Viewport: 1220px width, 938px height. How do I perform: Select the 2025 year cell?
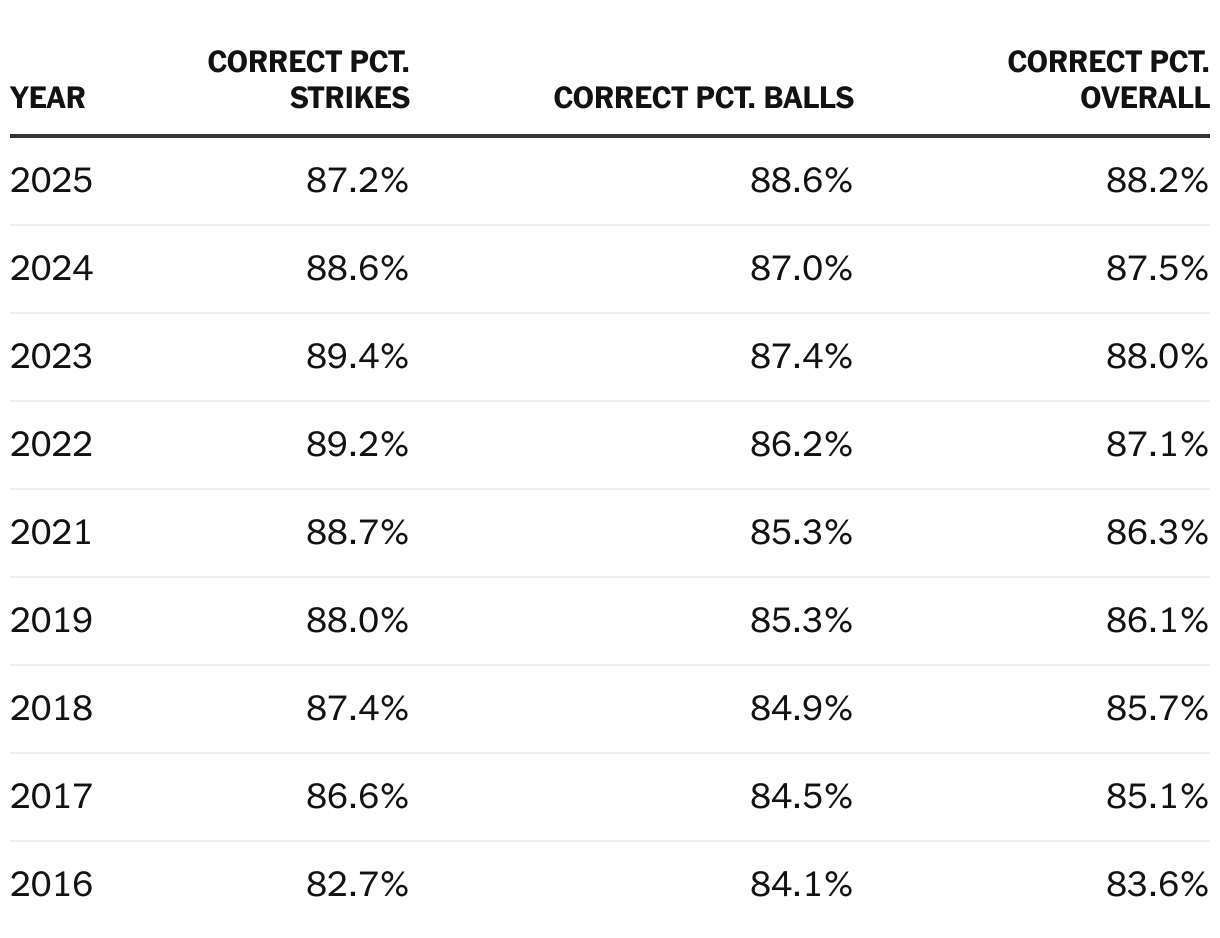pyautogui.click(x=51, y=181)
